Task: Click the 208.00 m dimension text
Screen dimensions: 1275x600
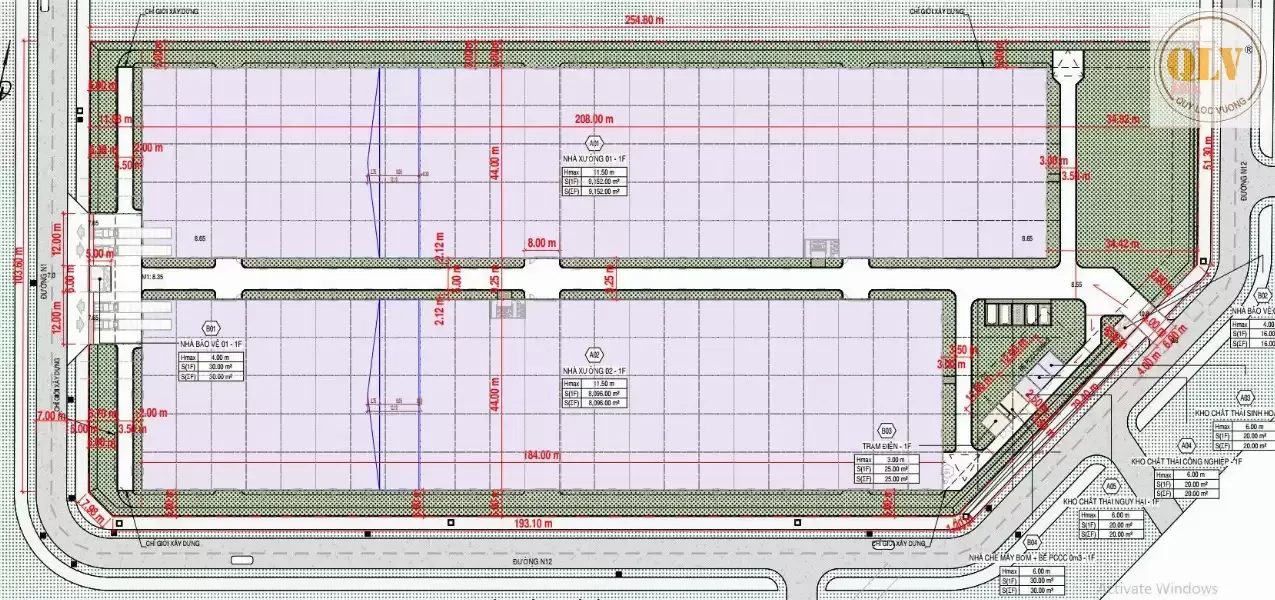Action: [593, 118]
